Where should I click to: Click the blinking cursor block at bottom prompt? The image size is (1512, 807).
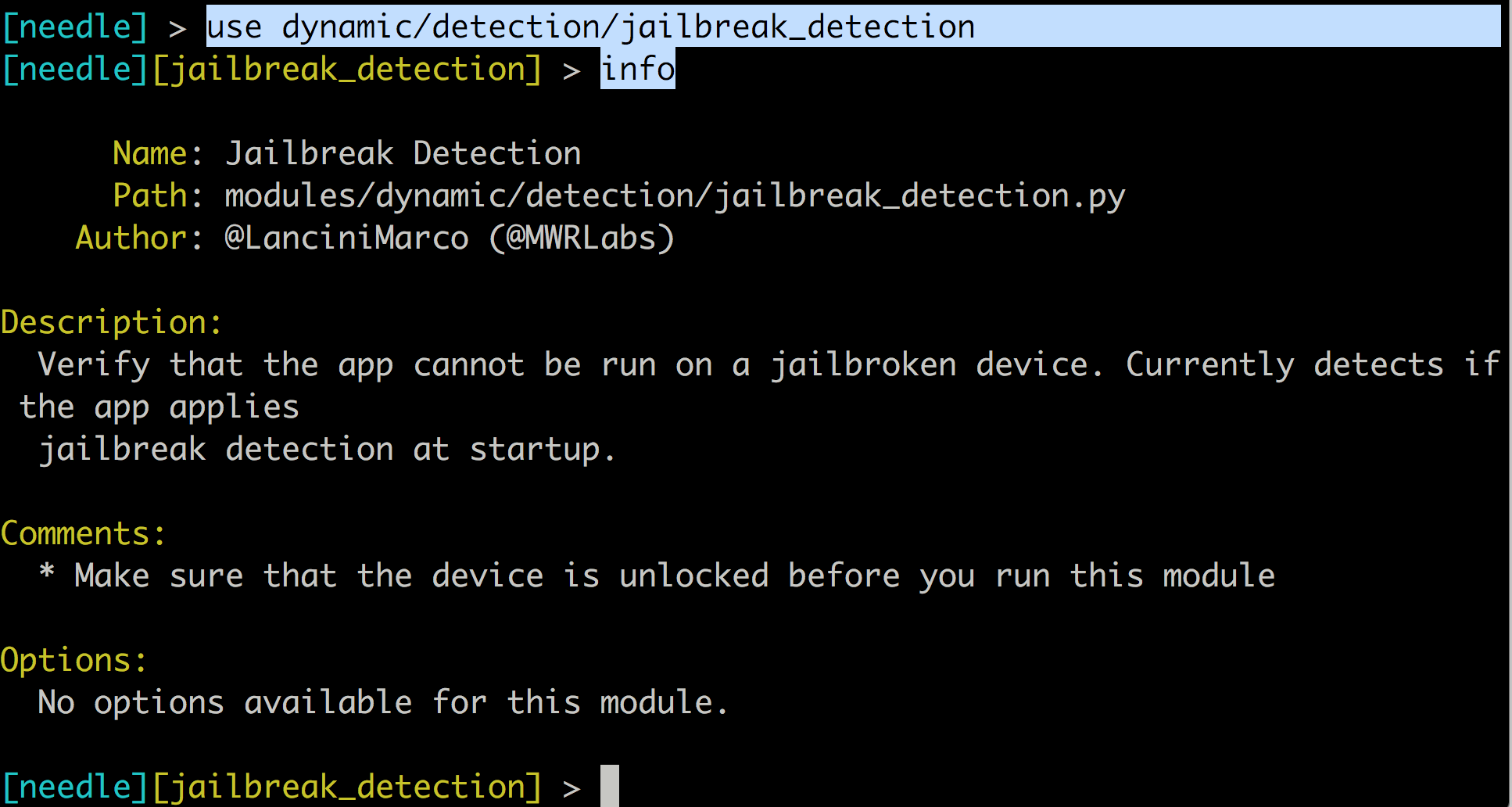point(610,786)
